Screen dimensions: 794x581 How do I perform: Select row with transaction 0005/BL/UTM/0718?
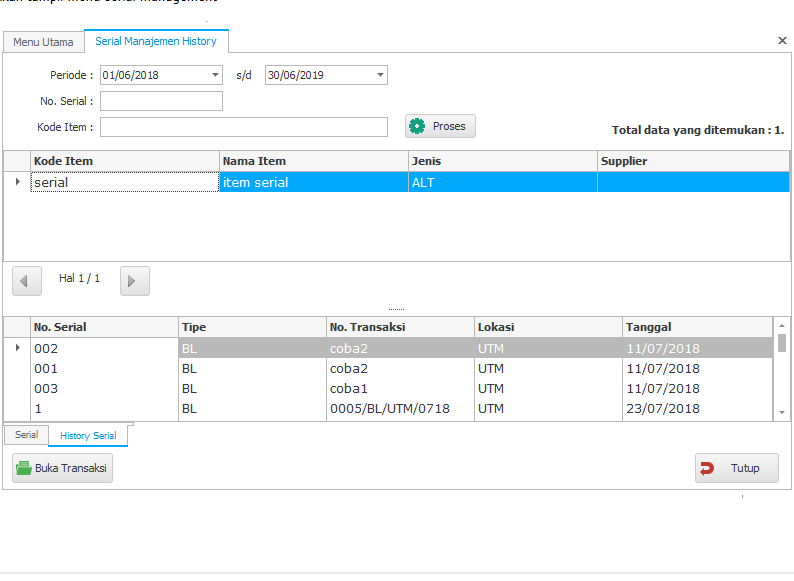point(389,408)
